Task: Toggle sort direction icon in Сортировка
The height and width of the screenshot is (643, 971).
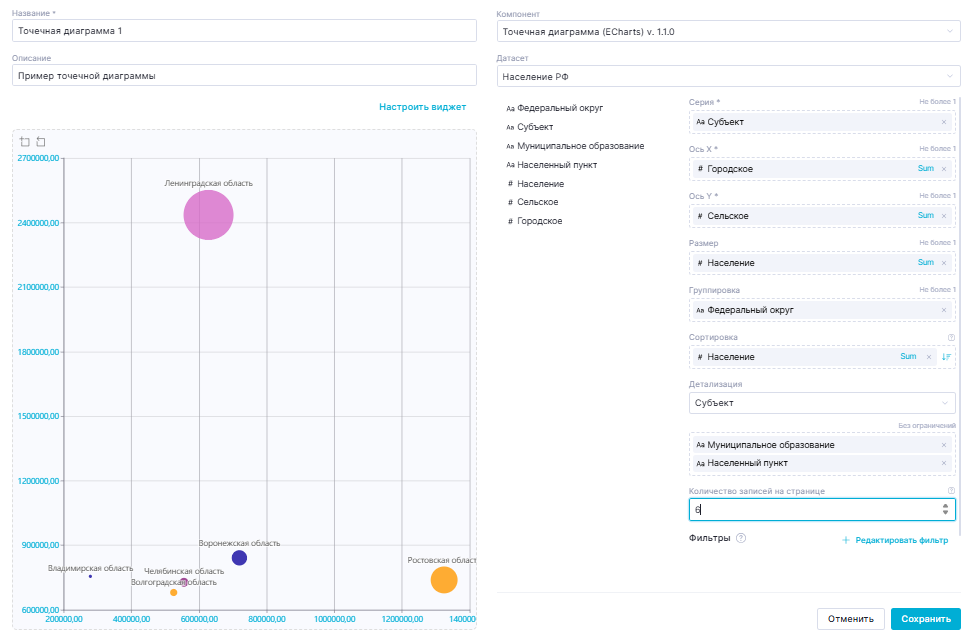Action: (946, 357)
